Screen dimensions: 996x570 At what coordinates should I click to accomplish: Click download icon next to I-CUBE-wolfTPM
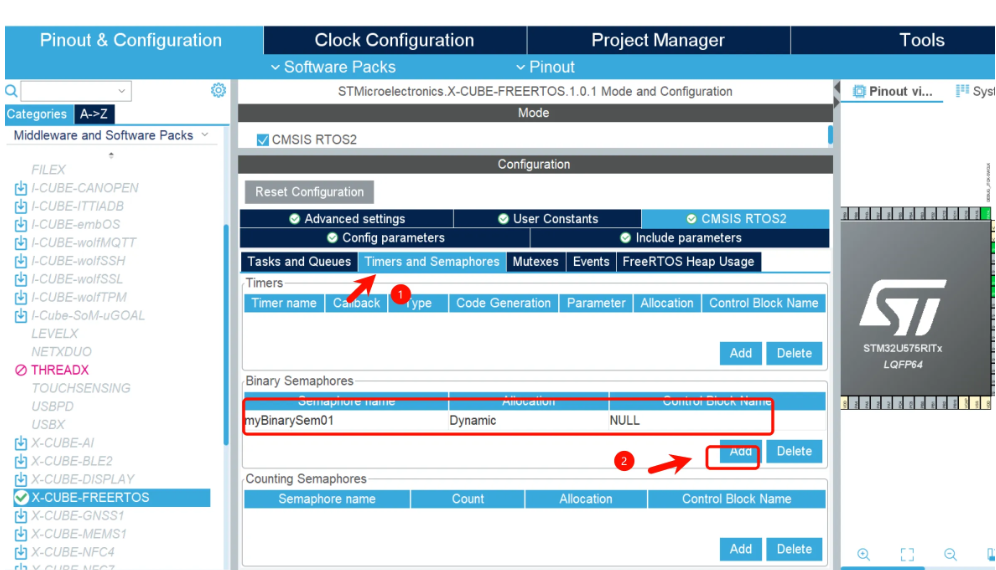(21, 297)
